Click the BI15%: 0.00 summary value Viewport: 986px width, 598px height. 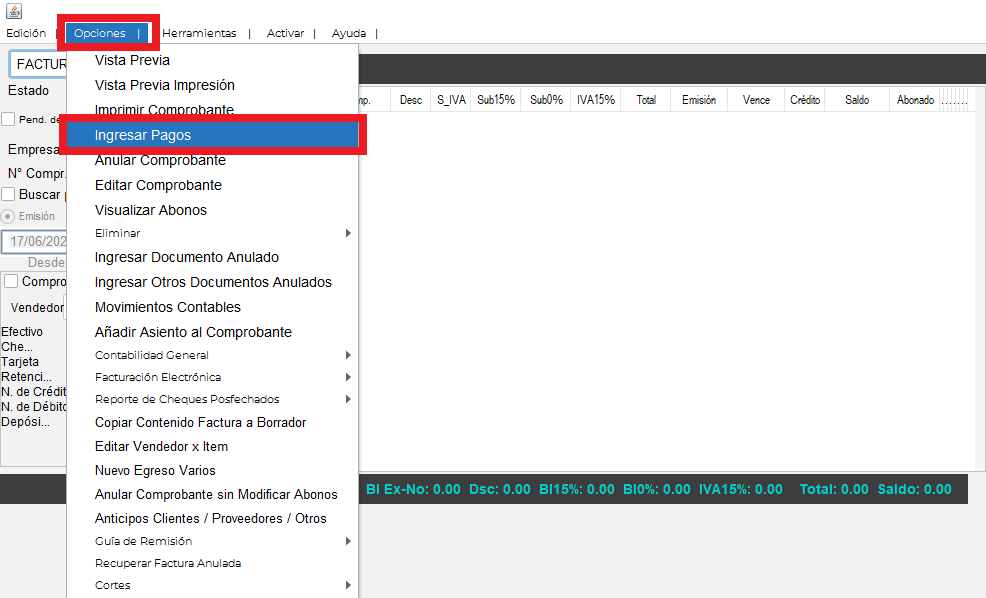point(577,489)
